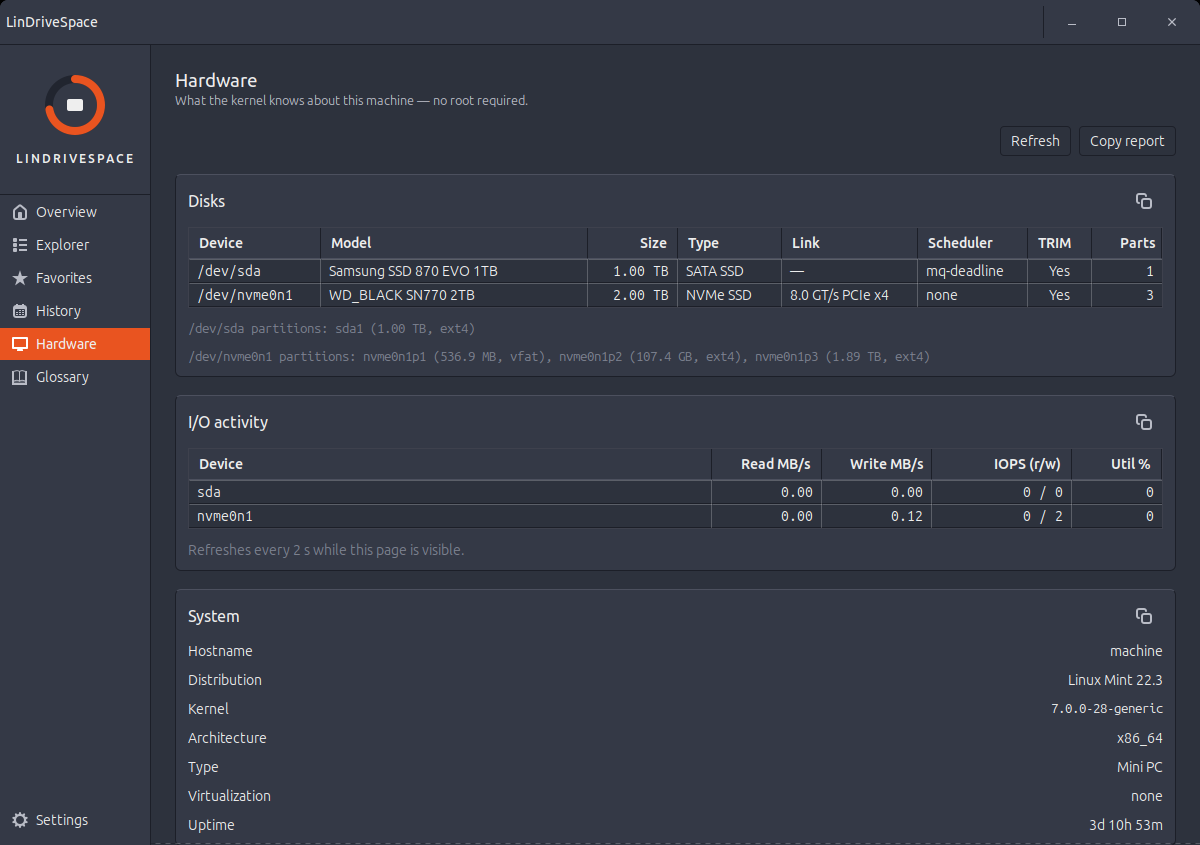
Task: Click the 0.12 write MB/s value
Action: tap(876, 516)
